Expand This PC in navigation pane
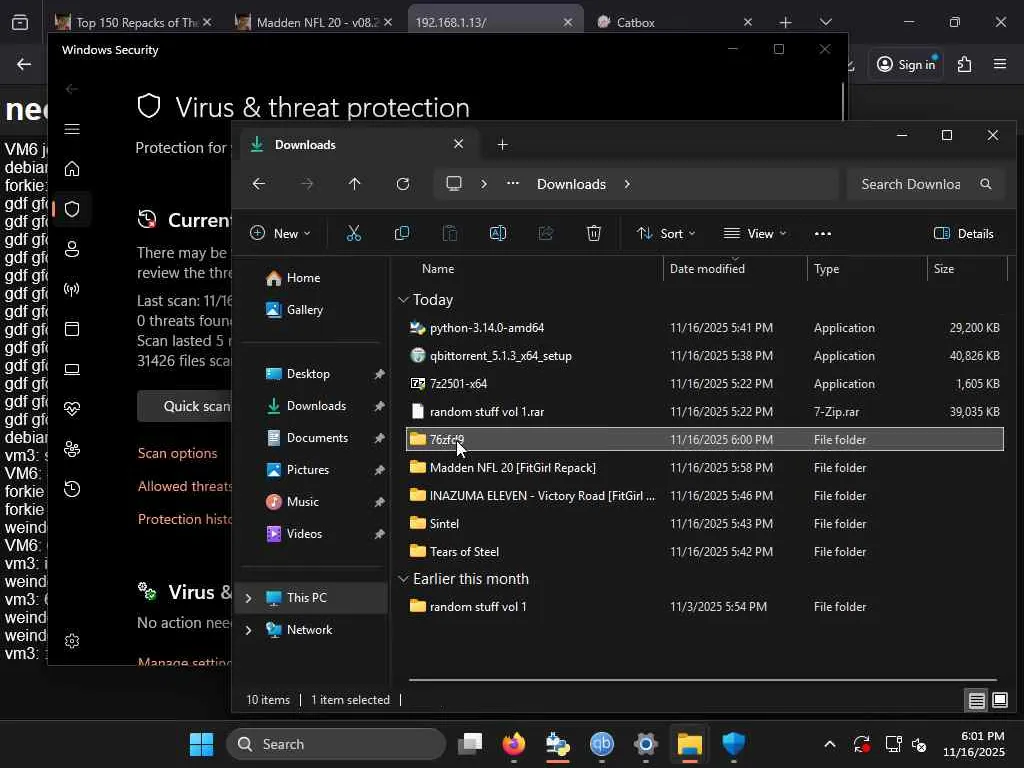The height and width of the screenshot is (768, 1024). coord(248,598)
